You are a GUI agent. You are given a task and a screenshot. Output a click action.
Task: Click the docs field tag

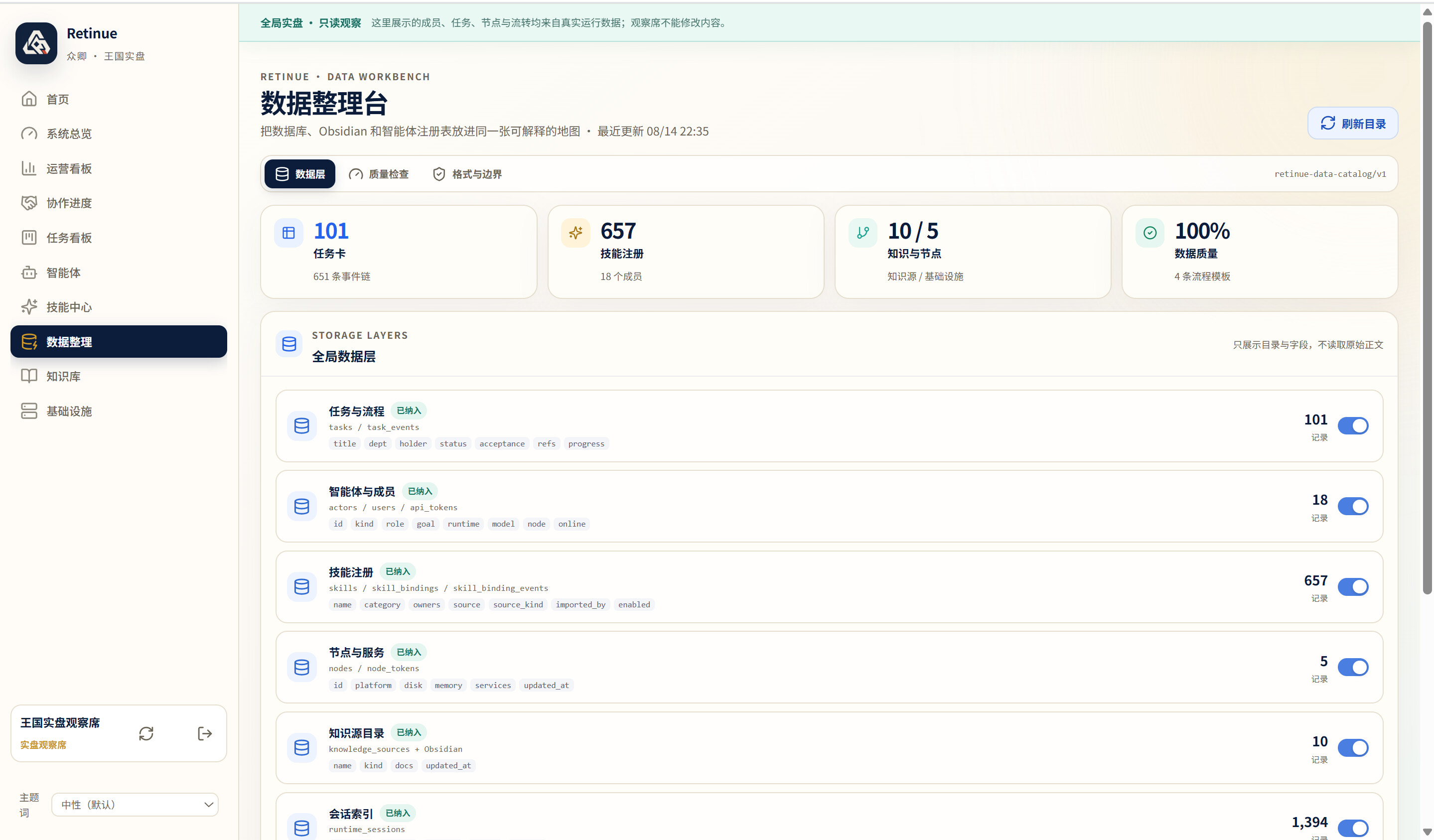404,766
